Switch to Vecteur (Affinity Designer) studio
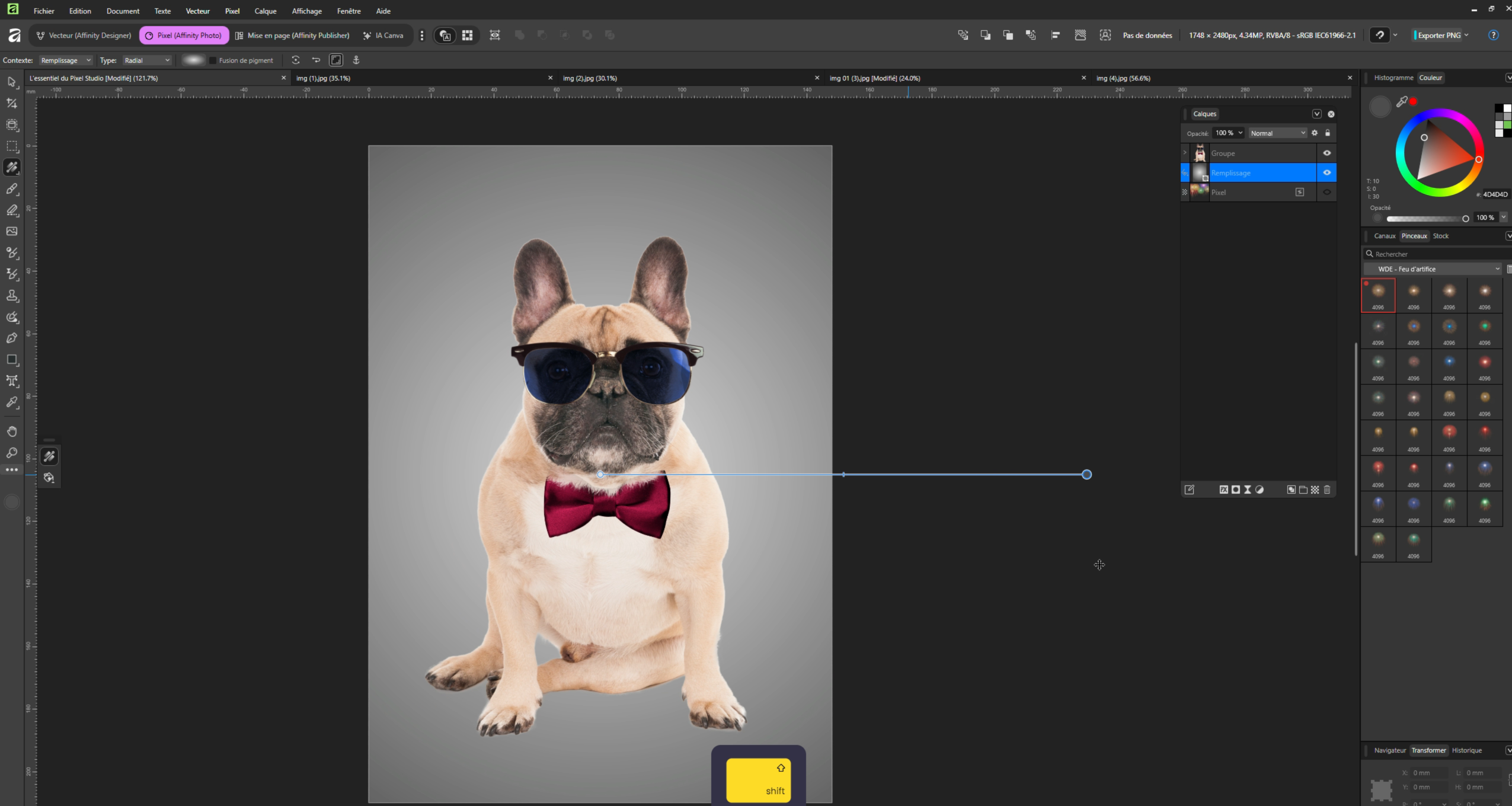Image resolution: width=1512 pixels, height=806 pixels. (84, 36)
